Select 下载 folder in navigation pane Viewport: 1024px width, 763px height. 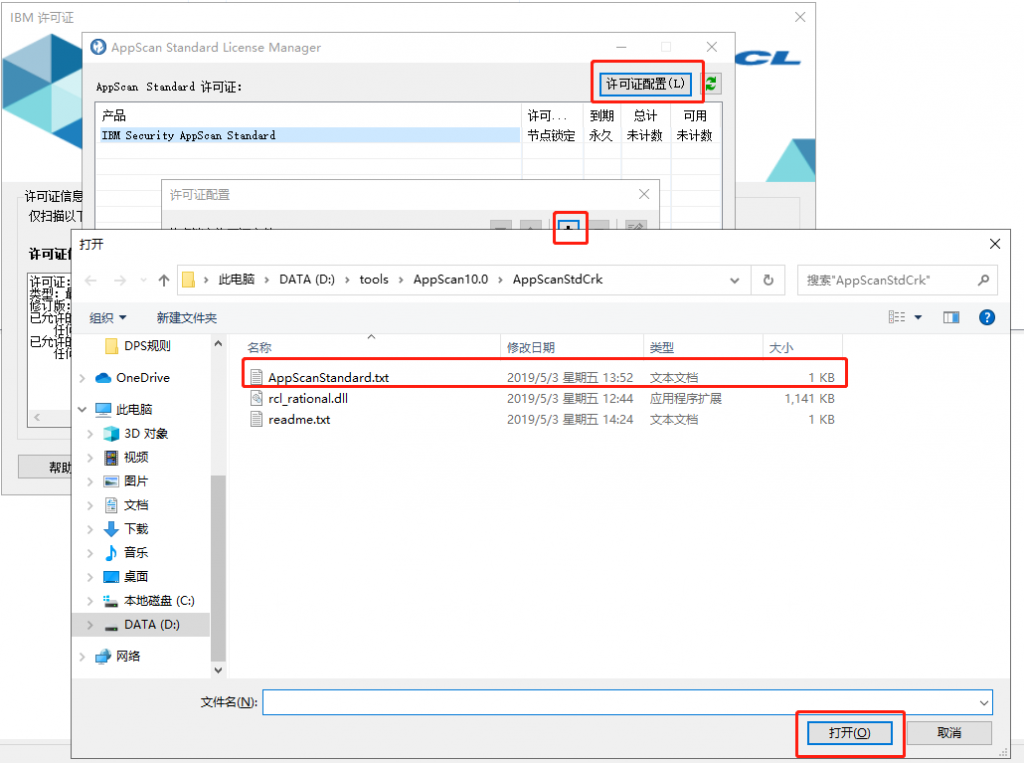(x=136, y=528)
